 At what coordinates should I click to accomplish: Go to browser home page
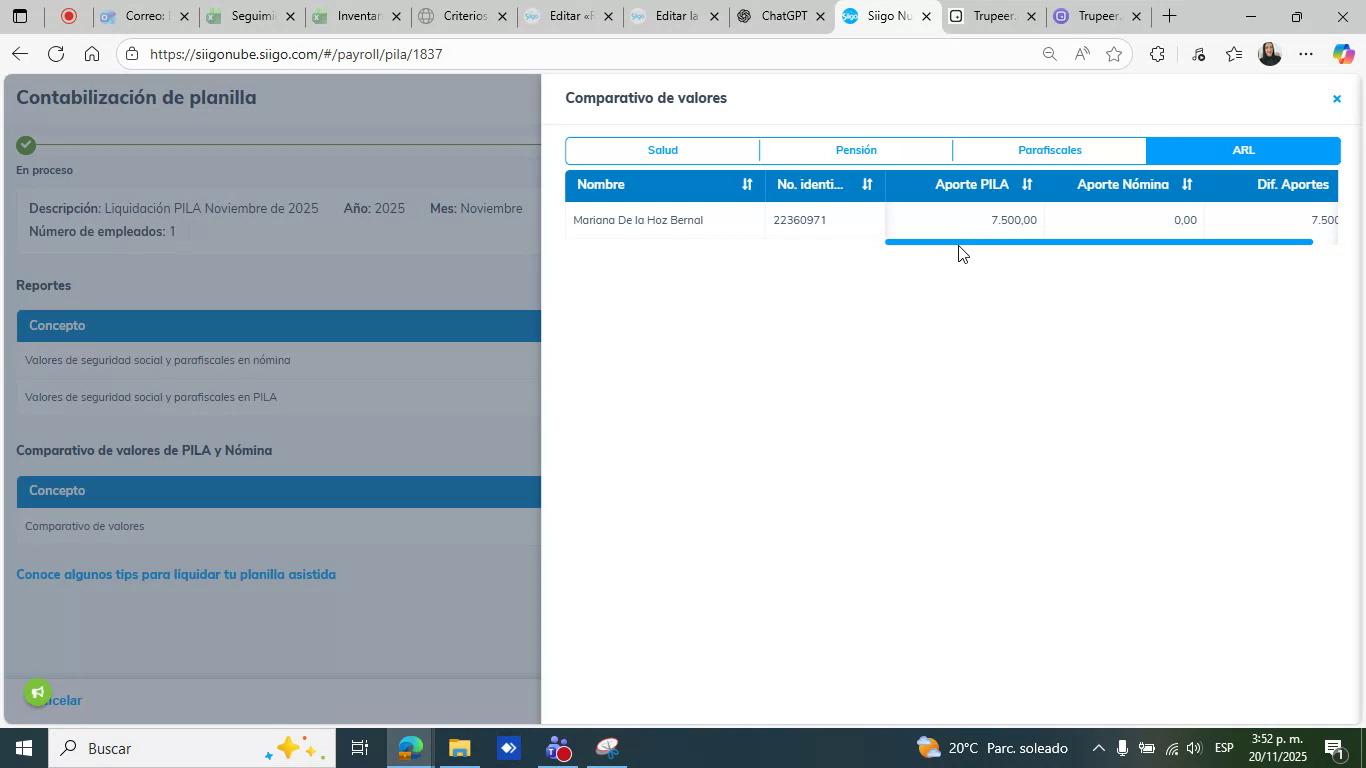coord(91,54)
